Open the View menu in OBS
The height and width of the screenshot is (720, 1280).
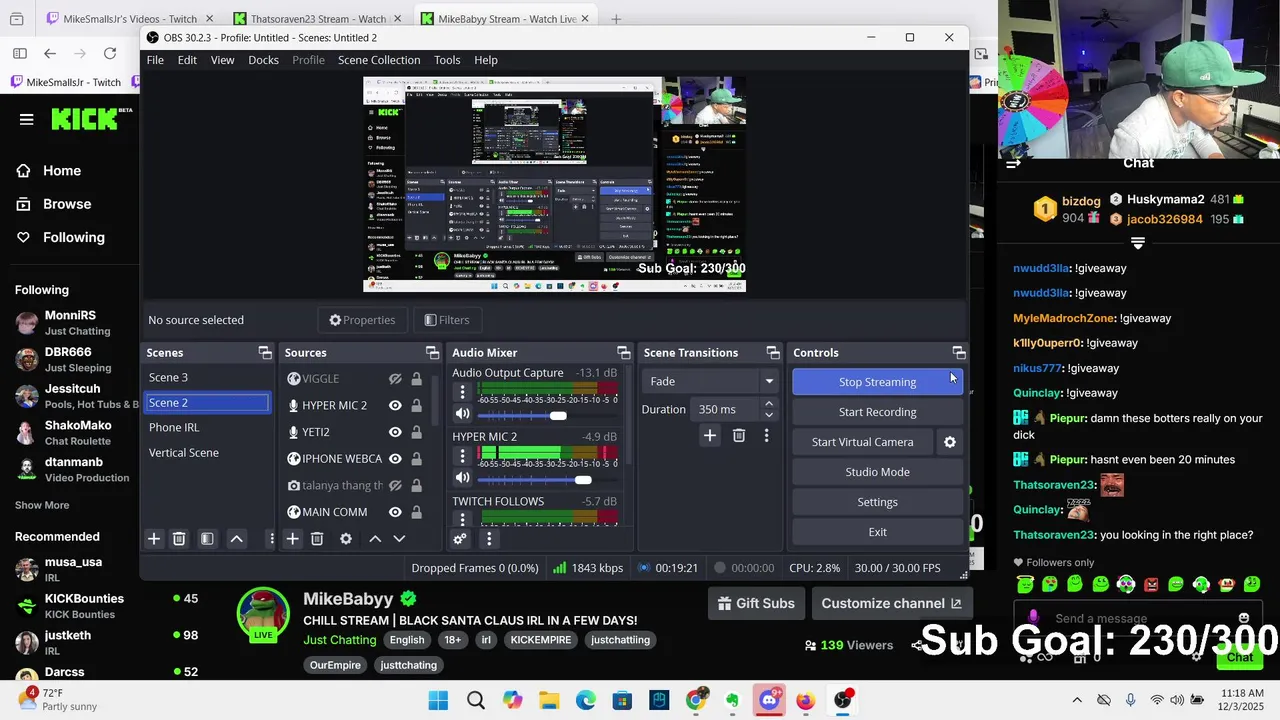tap(222, 60)
